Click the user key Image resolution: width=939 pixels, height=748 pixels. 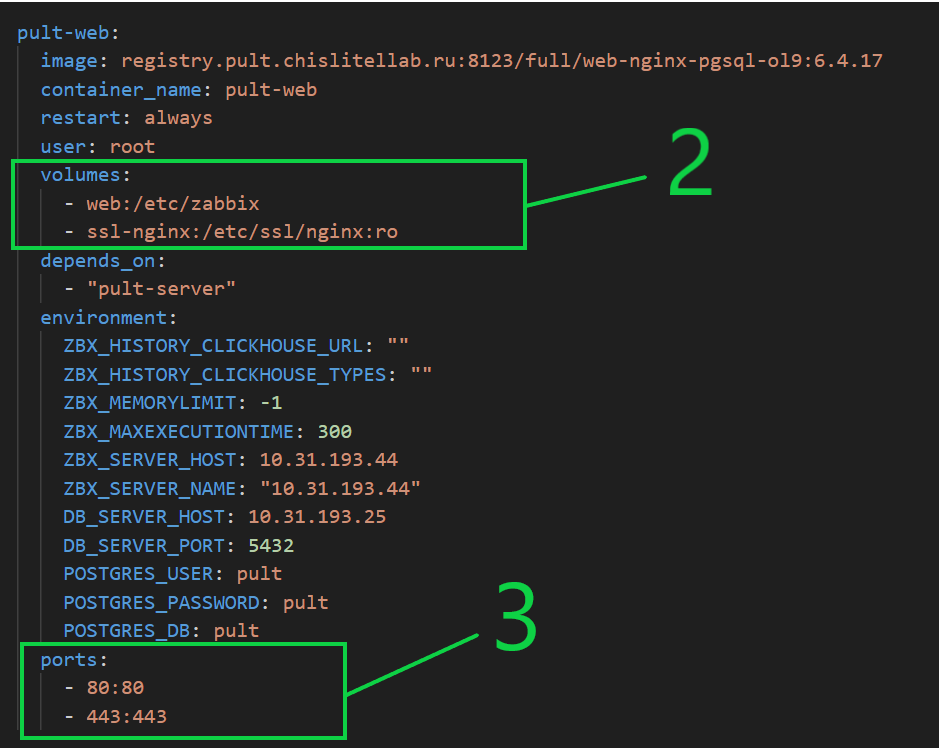pyautogui.click(x=63, y=147)
